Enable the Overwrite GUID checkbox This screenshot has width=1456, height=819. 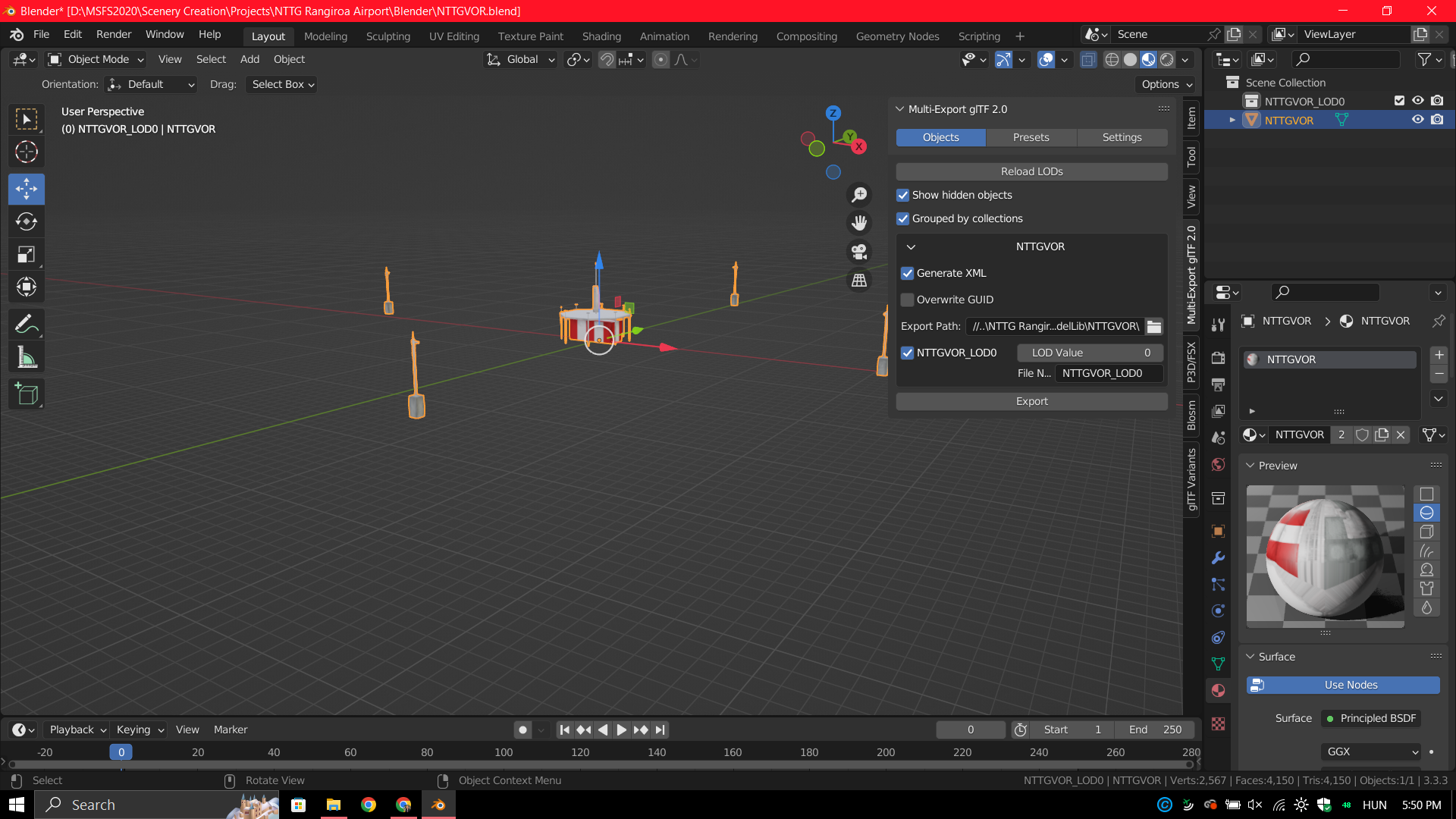[x=907, y=300]
